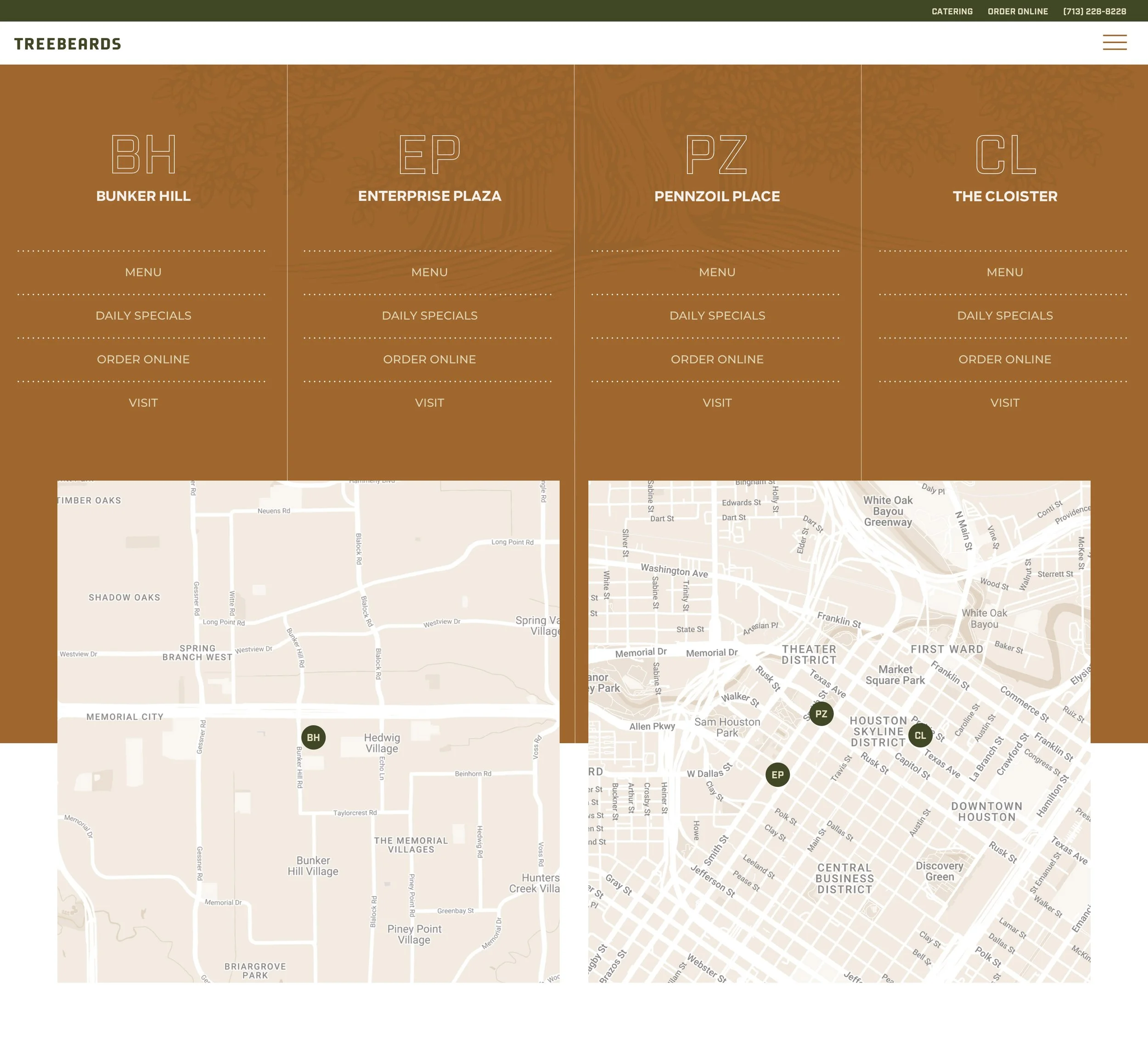
Task: View the Enterprise Plaza Menu
Action: point(429,272)
